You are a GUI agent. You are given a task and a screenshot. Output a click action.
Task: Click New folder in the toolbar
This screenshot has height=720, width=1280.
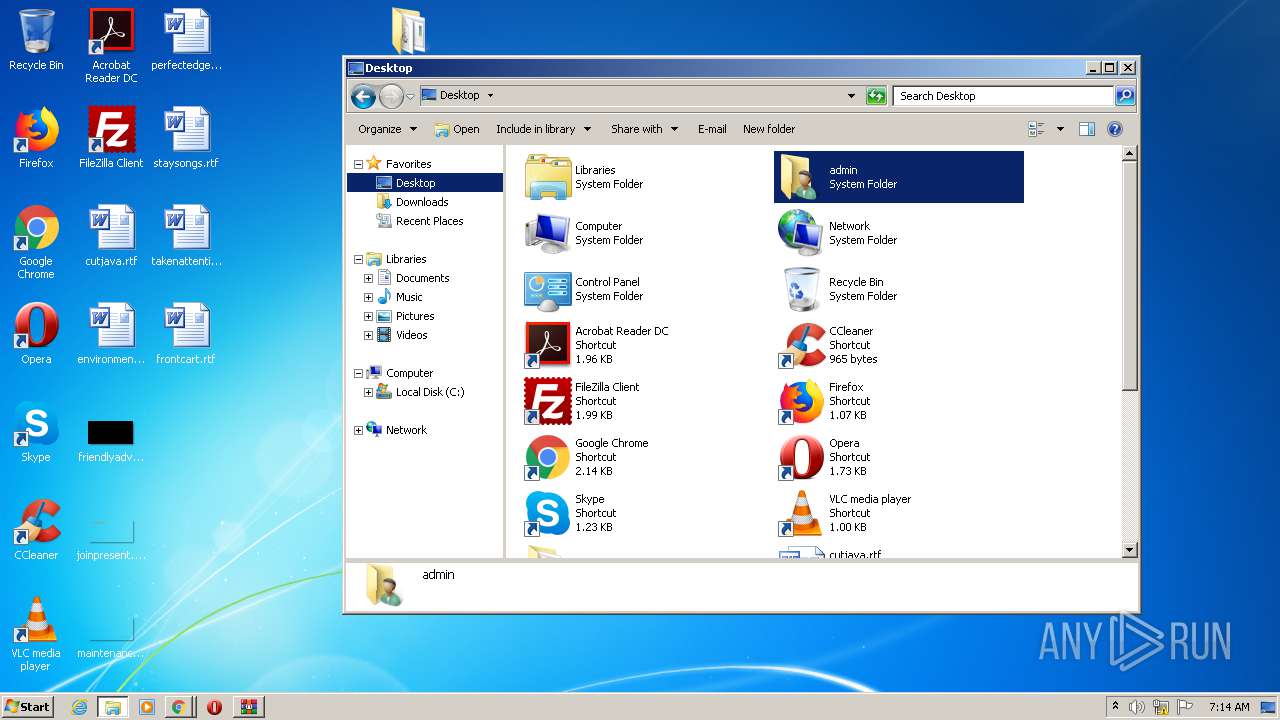[x=769, y=129]
